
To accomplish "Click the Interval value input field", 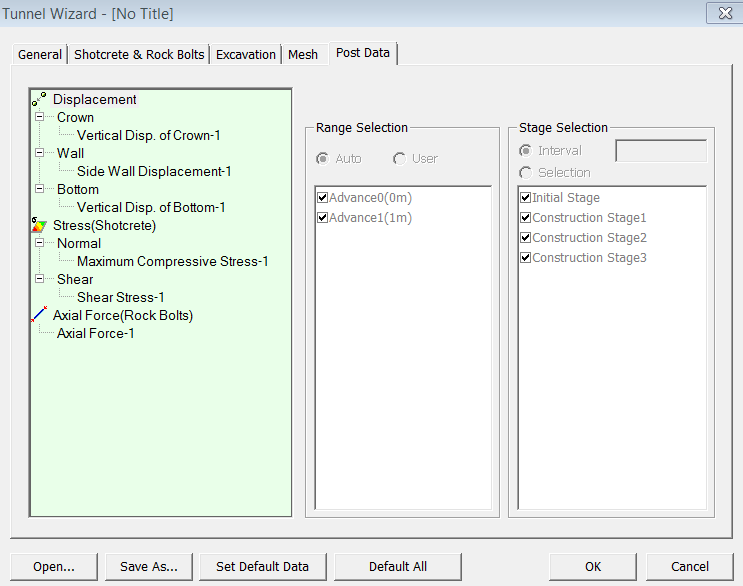I will [660, 151].
